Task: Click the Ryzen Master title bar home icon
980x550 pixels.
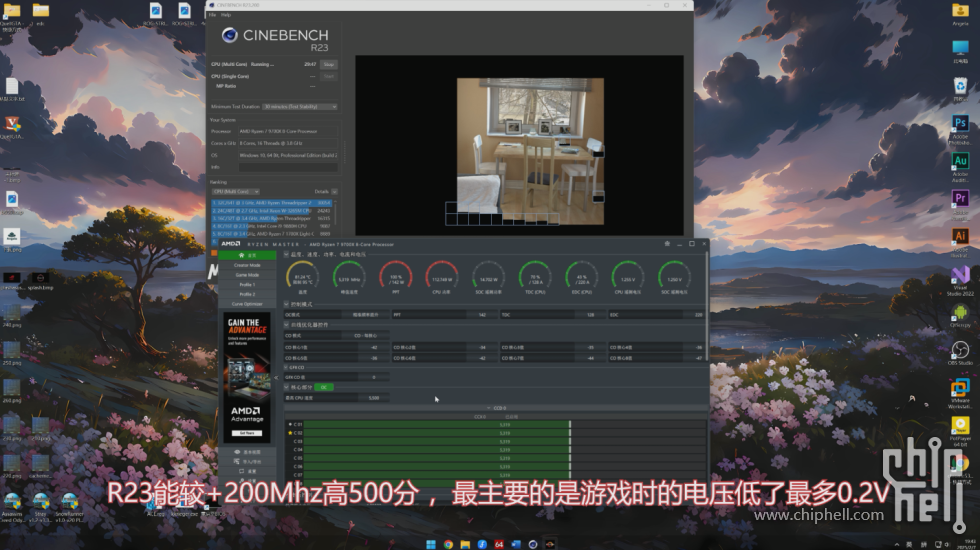Action: [667, 244]
